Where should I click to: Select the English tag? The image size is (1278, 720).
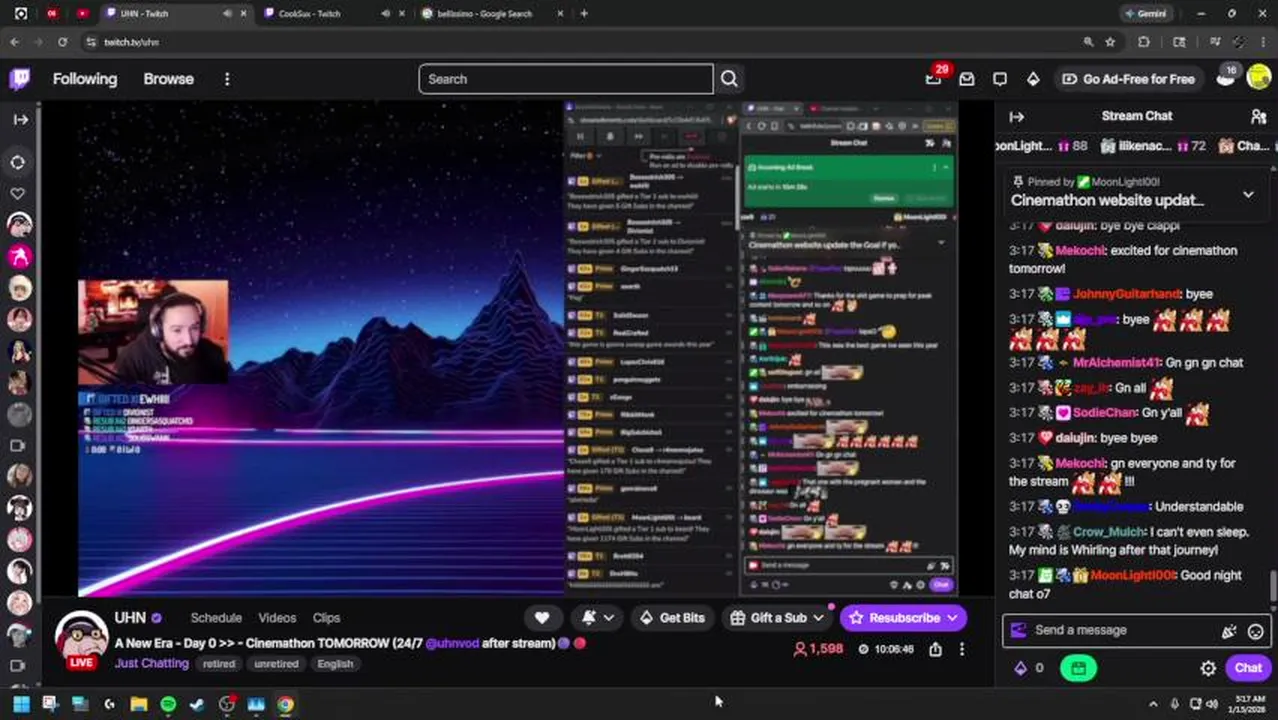335,664
